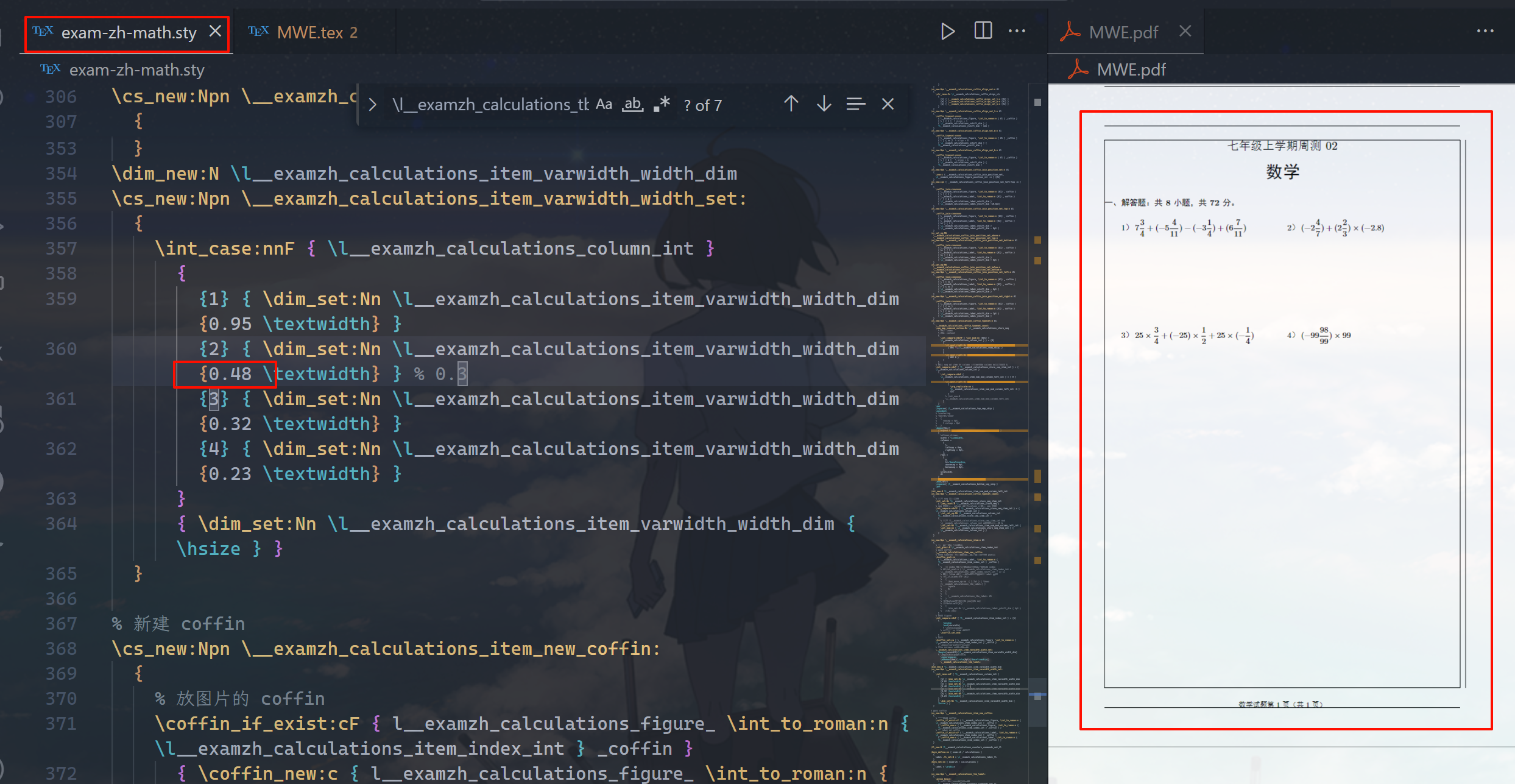Toggle Match Whole Word in find widget

pos(633,105)
